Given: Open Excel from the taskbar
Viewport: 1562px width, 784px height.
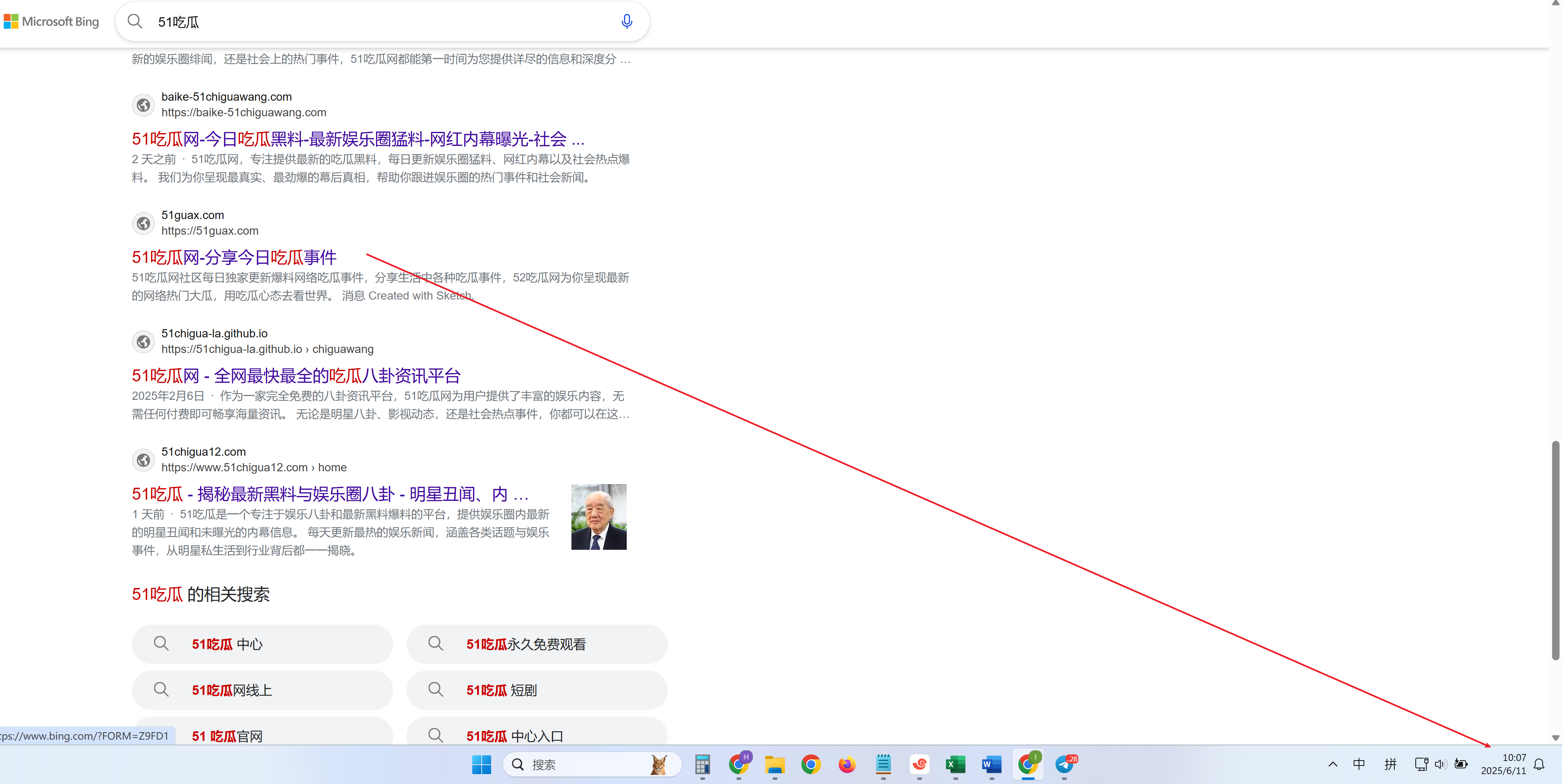Looking at the screenshot, I should (955, 765).
